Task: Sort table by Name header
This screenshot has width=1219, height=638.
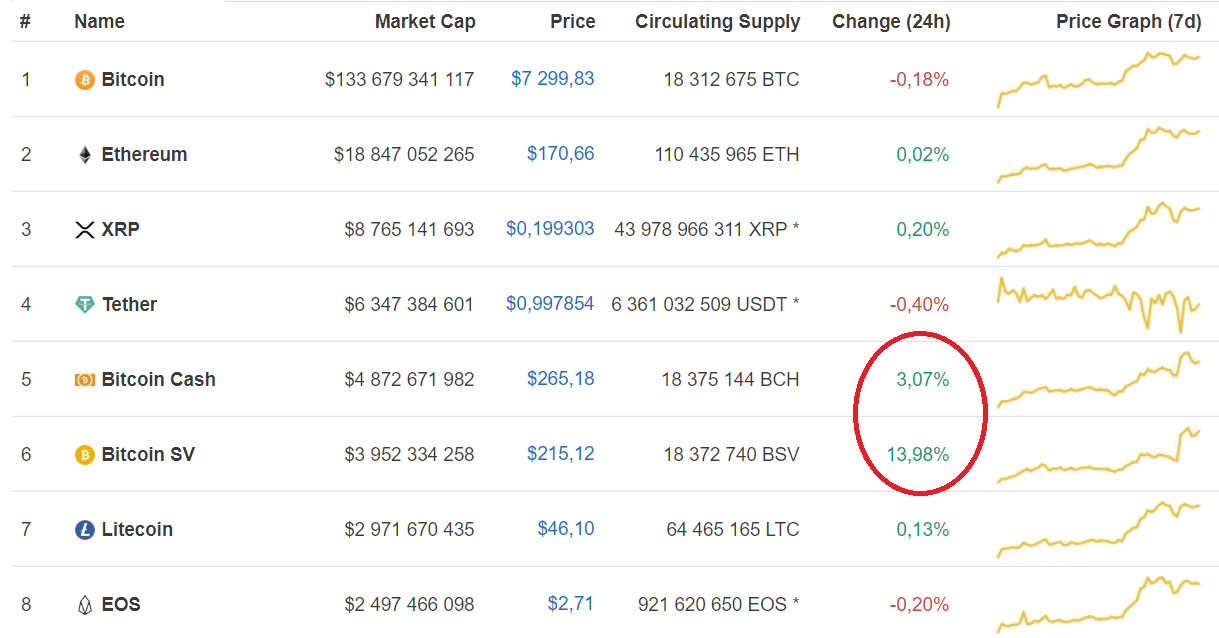Action: (x=99, y=21)
